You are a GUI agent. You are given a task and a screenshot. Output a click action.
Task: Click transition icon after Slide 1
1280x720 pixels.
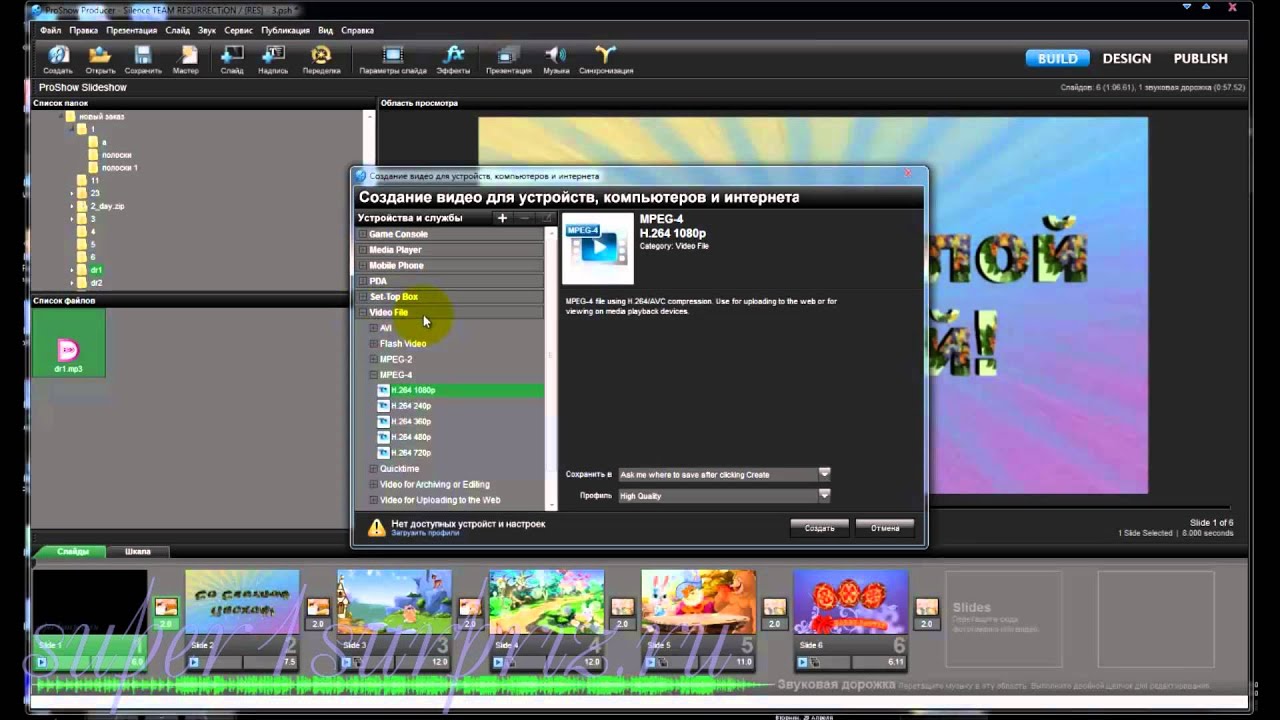tap(166, 607)
